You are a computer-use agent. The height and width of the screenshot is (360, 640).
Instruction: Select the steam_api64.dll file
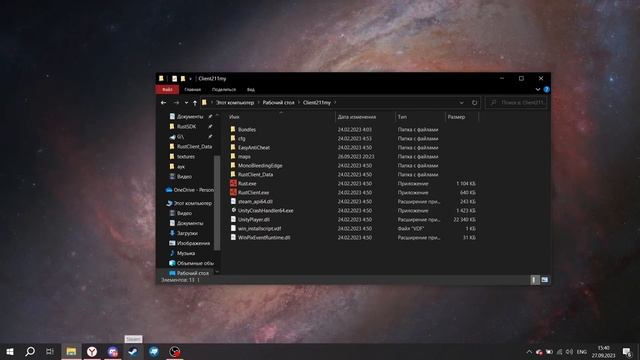(x=255, y=201)
